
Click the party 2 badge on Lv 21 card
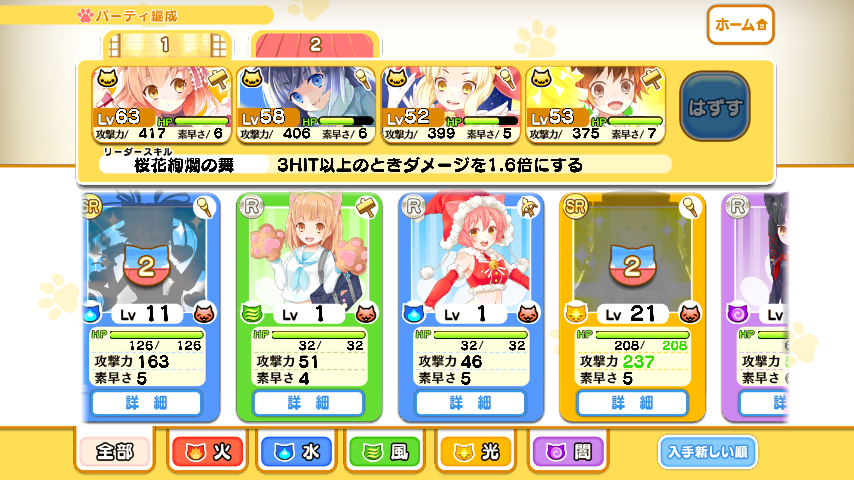click(x=632, y=265)
